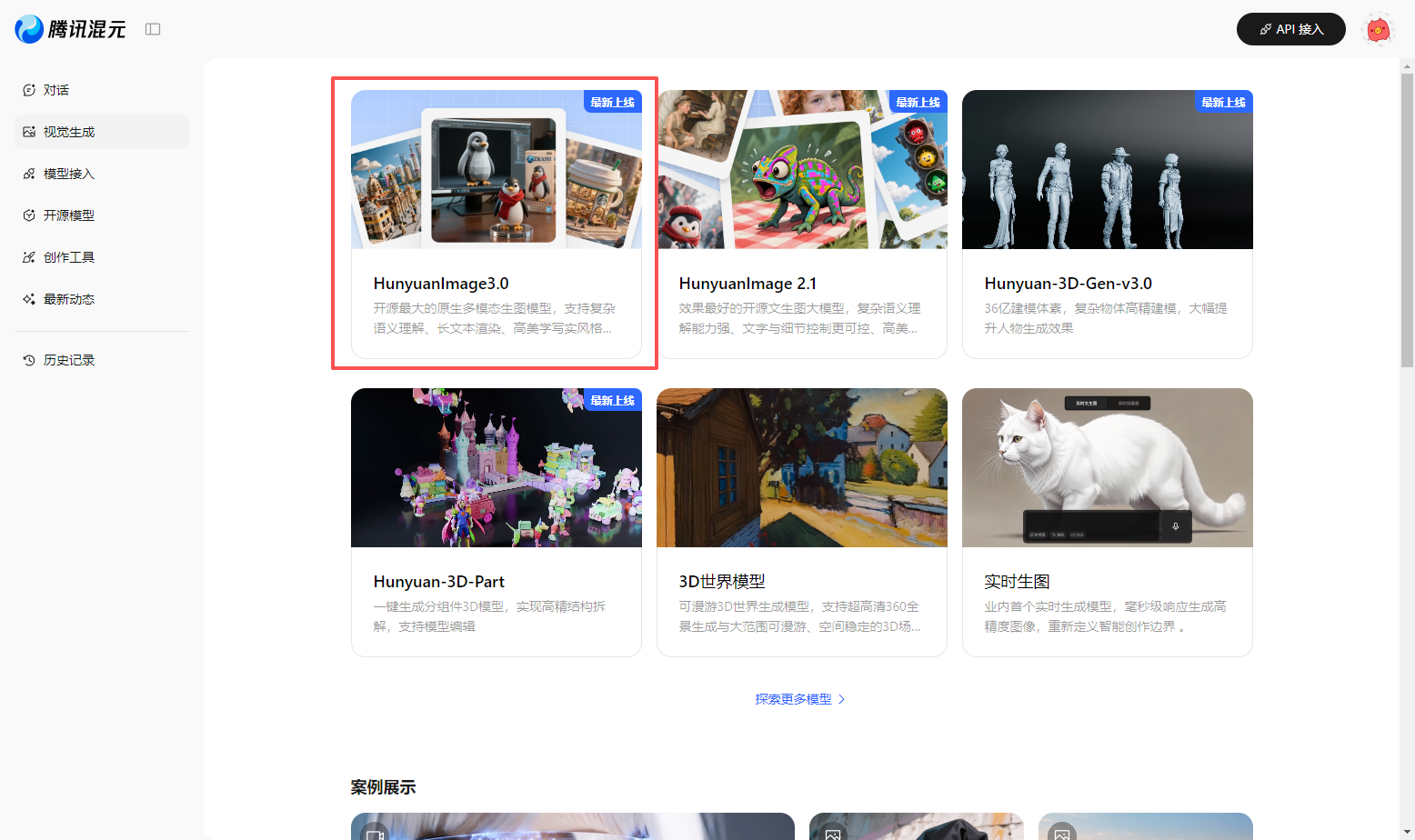Screen dimensions: 1415x840
Task: Open 创作工具 in sidebar
Action: (102, 257)
